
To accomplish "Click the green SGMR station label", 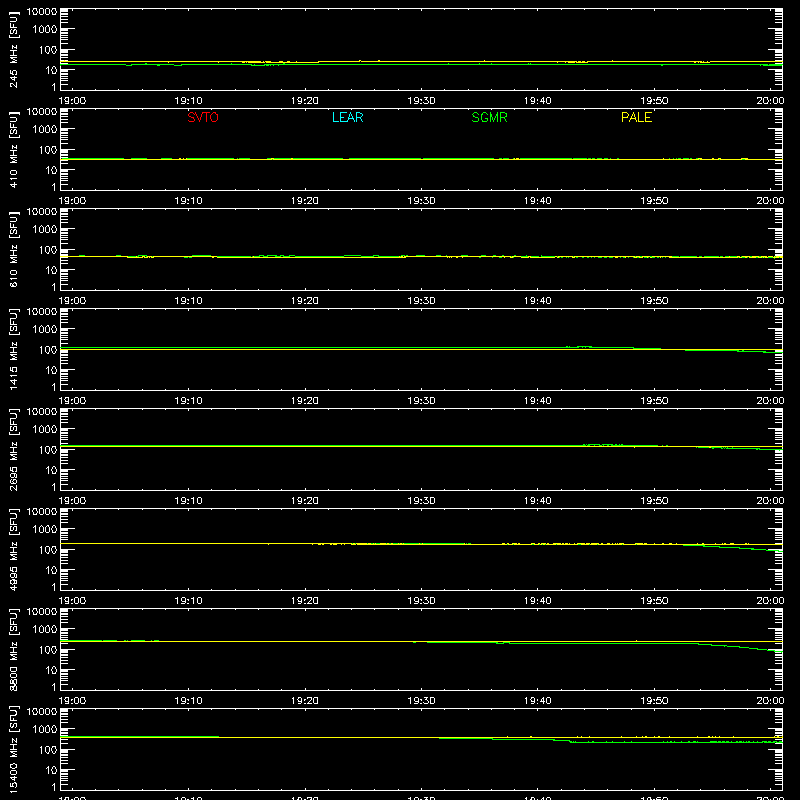I will pos(489,117).
